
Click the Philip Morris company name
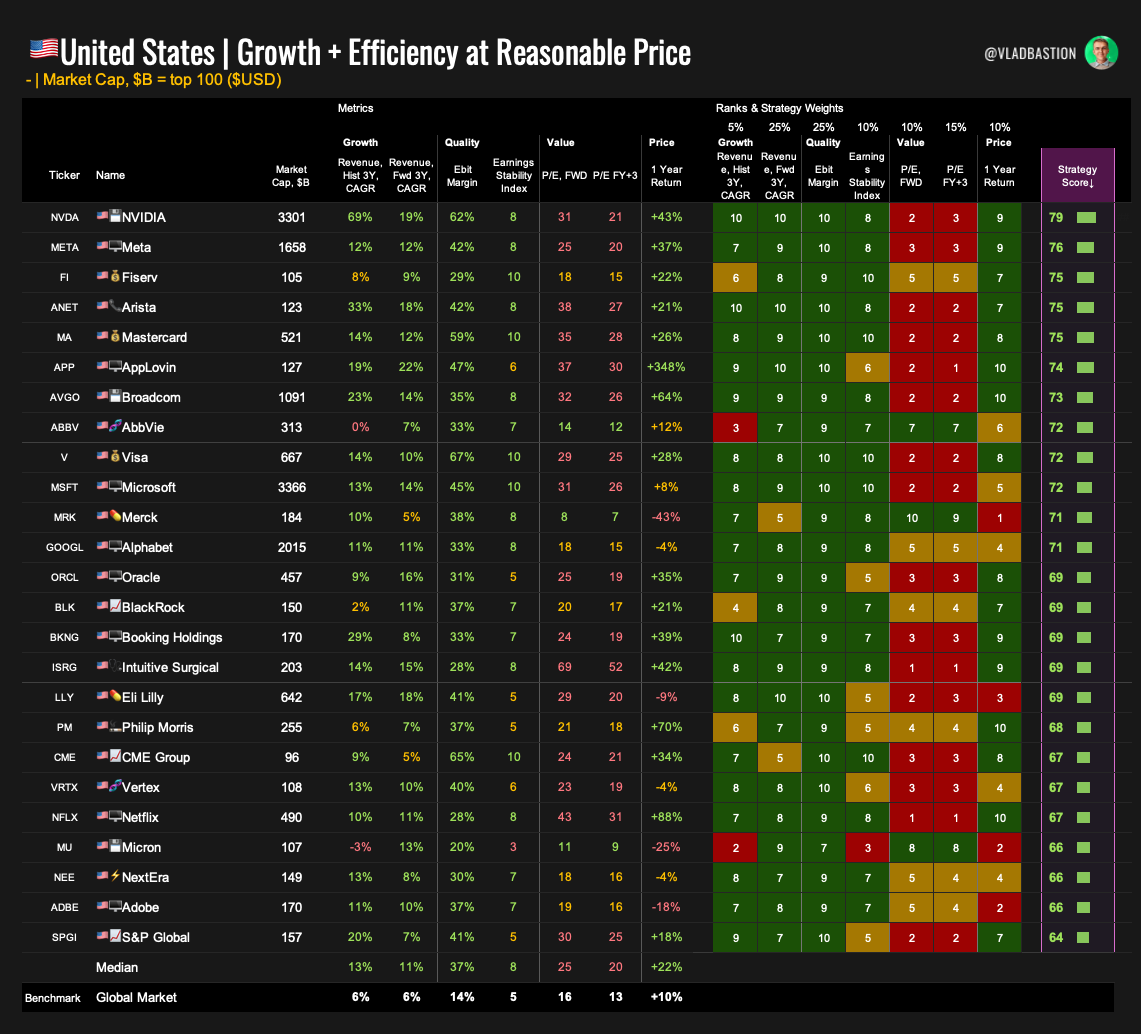[157, 727]
